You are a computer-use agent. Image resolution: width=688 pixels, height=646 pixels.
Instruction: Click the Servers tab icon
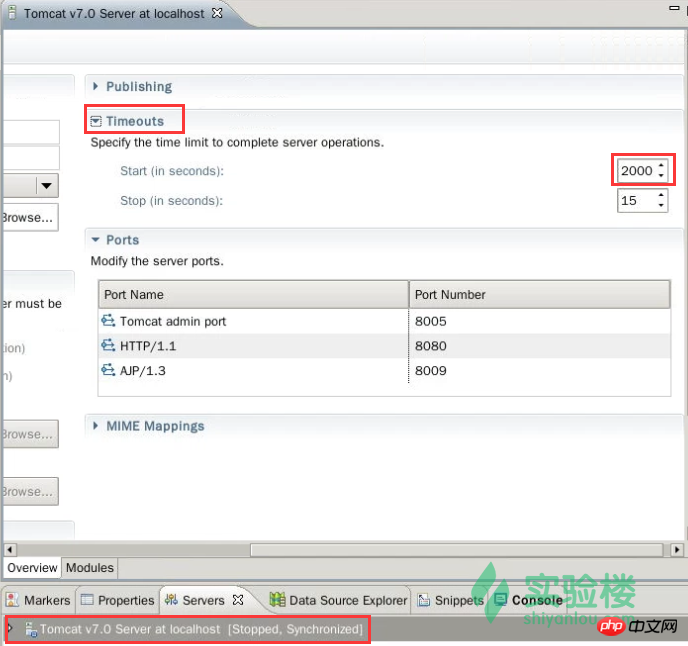pos(171,599)
